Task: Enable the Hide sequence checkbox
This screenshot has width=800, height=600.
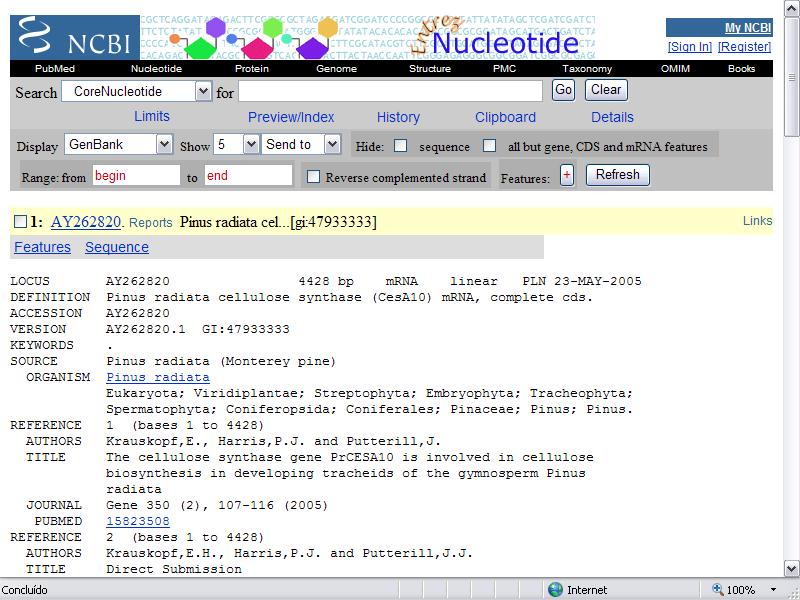Action: [x=401, y=146]
